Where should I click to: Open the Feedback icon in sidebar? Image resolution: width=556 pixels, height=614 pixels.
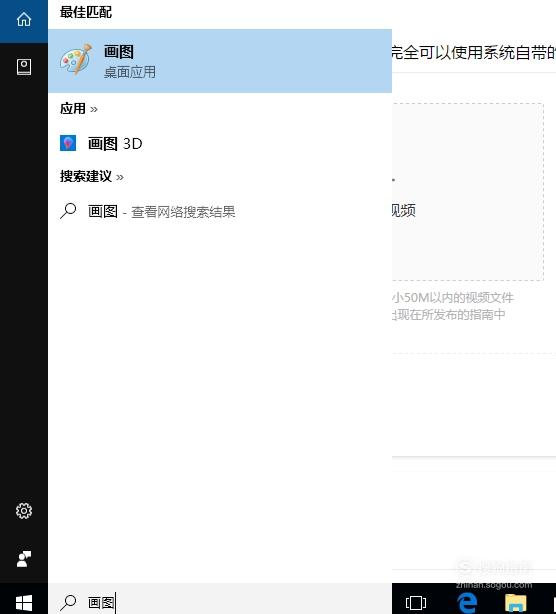24,559
